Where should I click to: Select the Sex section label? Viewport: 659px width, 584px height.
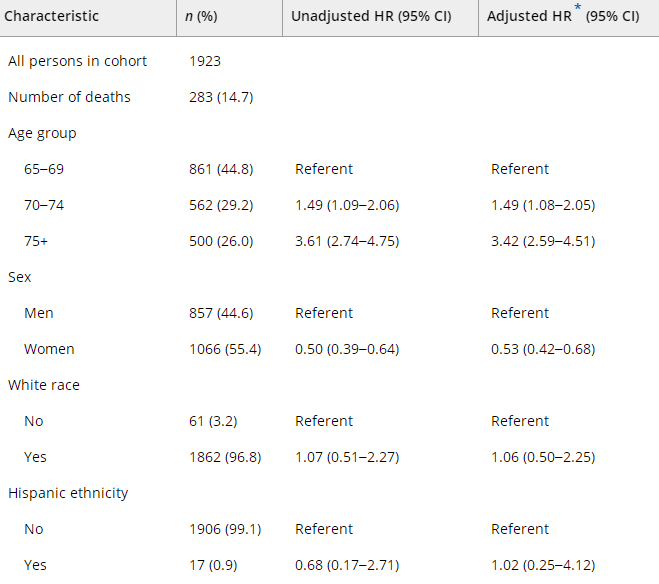[x=20, y=277]
